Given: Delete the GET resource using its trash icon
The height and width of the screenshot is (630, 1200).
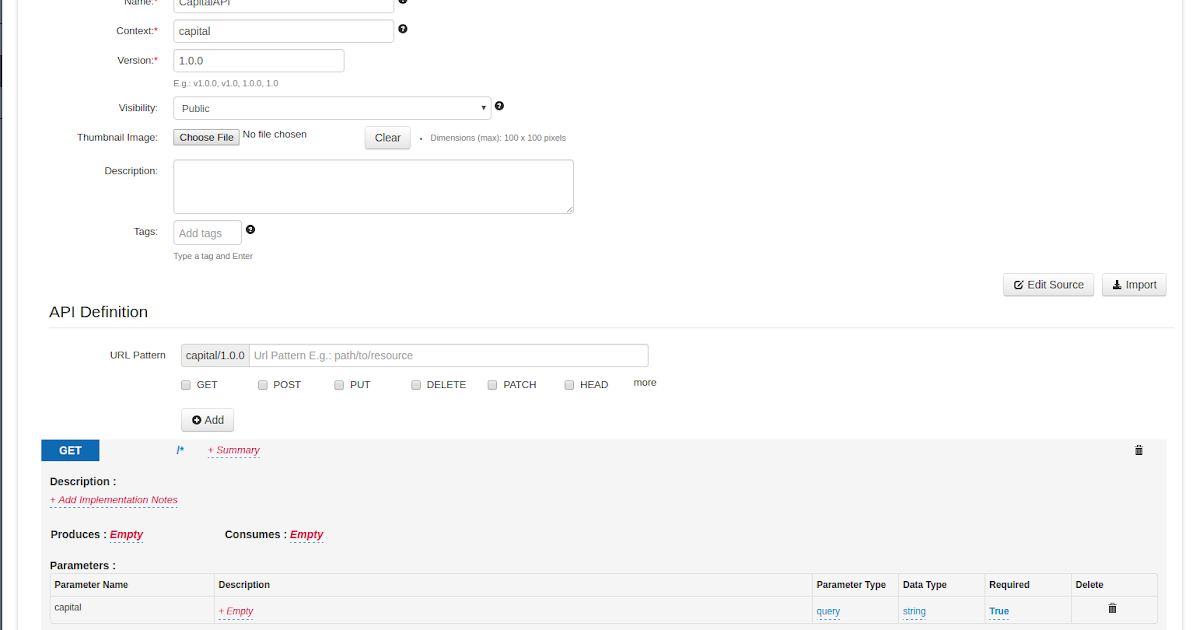Looking at the screenshot, I should [1138, 450].
